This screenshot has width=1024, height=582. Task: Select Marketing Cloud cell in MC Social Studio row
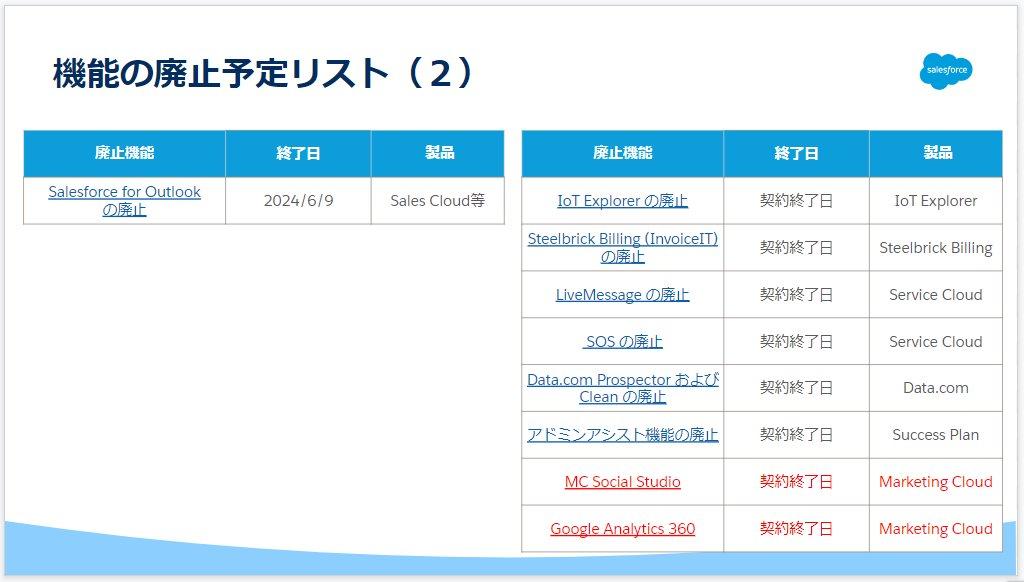tap(936, 482)
